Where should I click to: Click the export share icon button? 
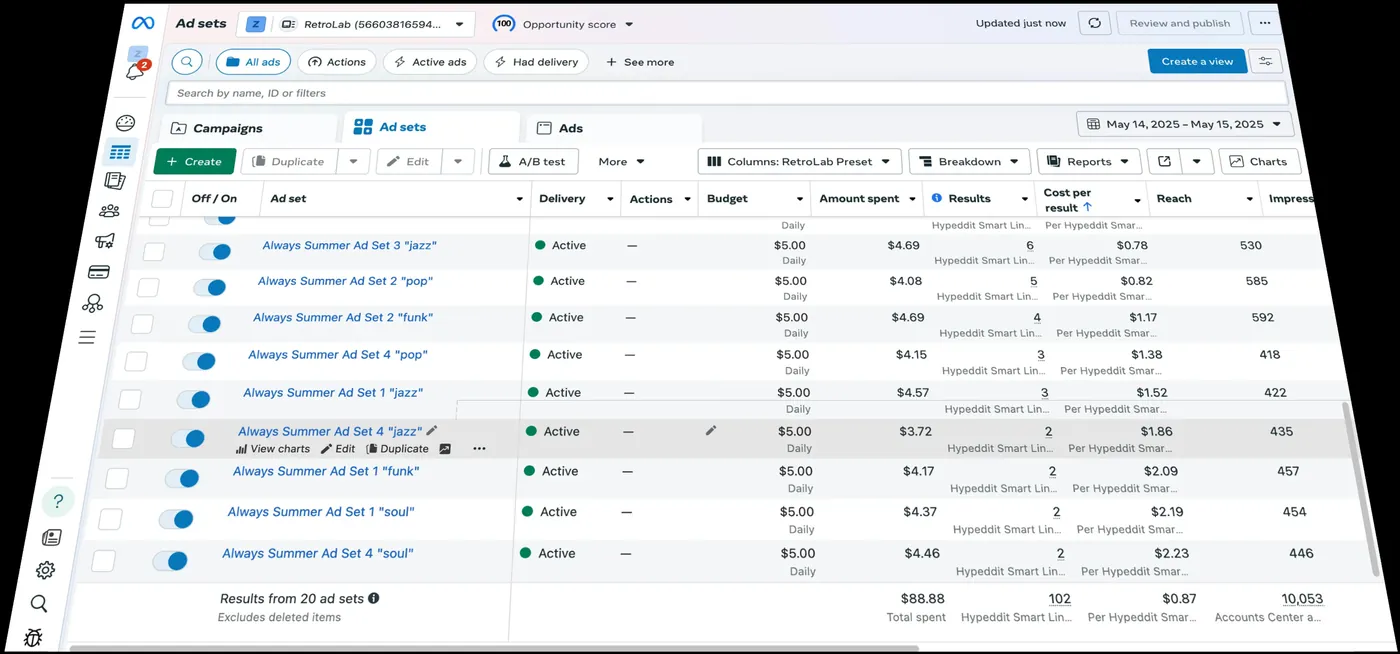point(1164,161)
